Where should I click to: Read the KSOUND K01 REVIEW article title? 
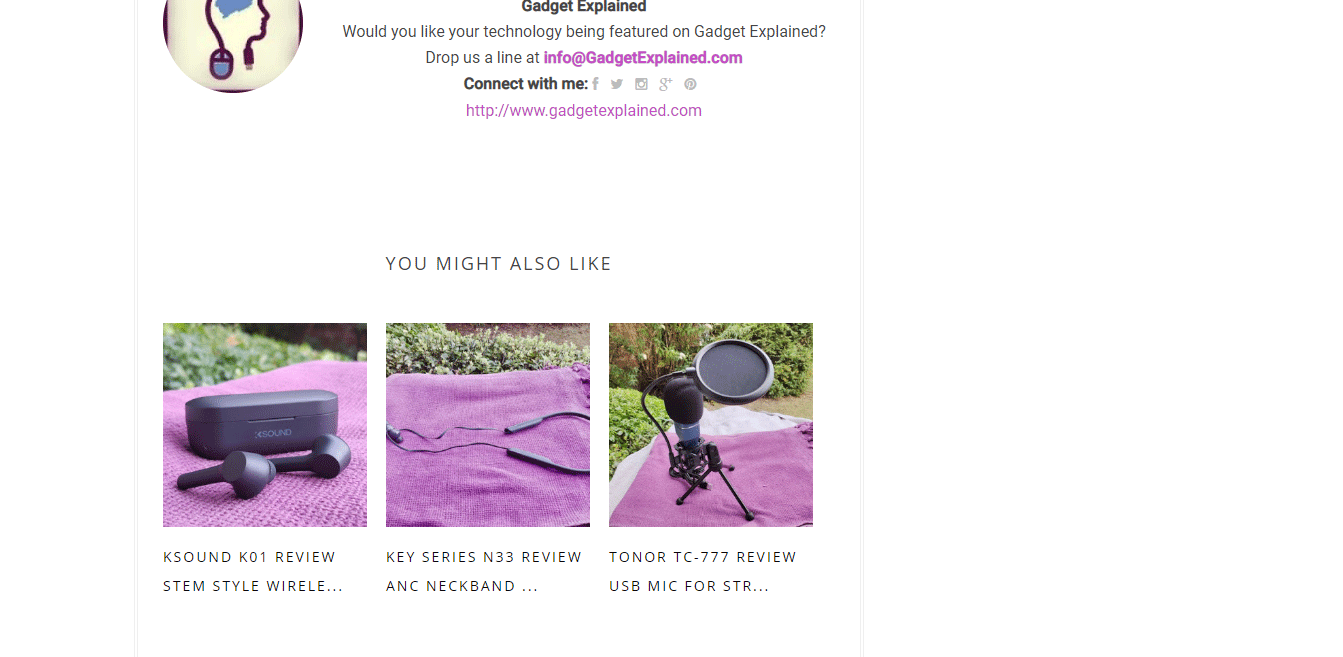pos(250,557)
